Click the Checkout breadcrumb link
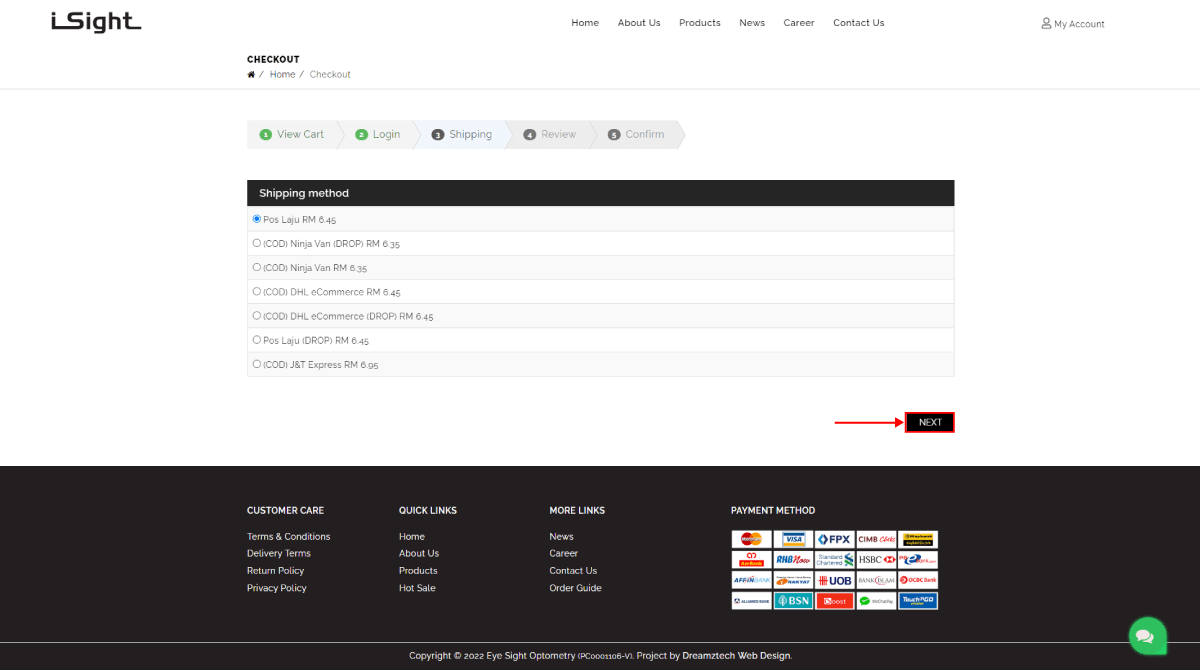The height and width of the screenshot is (670, 1200). click(x=330, y=75)
